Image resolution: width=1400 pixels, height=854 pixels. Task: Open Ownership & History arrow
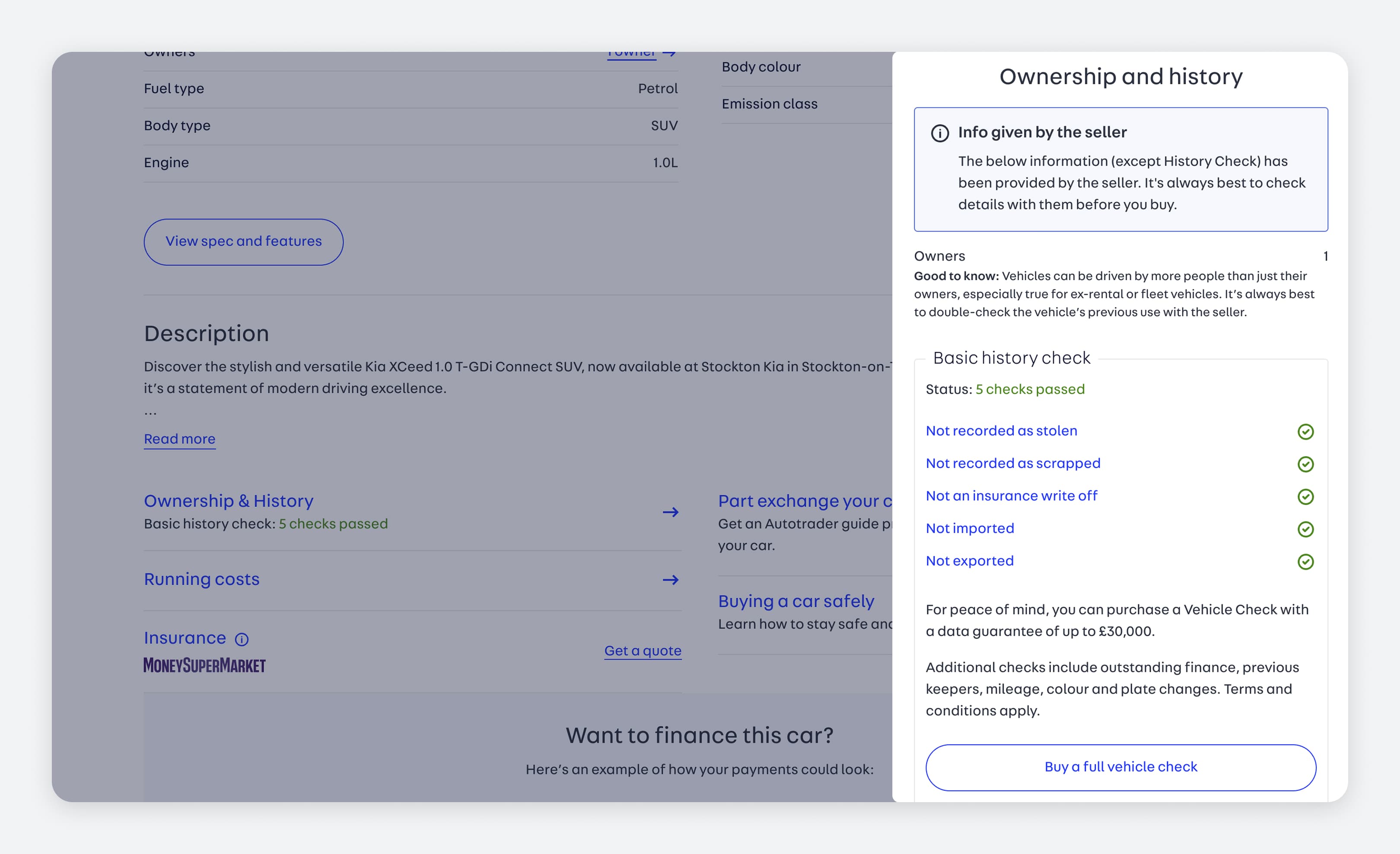point(671,512)
